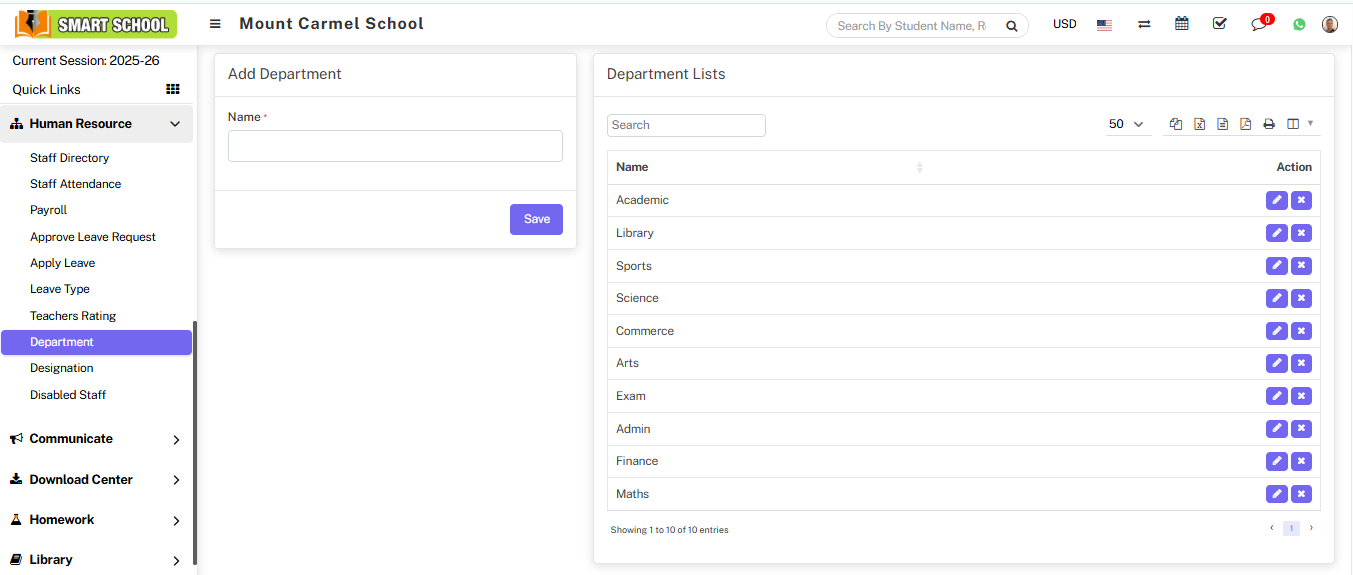Print the department list
The width and height of the screenshot is (1353, 575).
click(x=1269, y=124)
